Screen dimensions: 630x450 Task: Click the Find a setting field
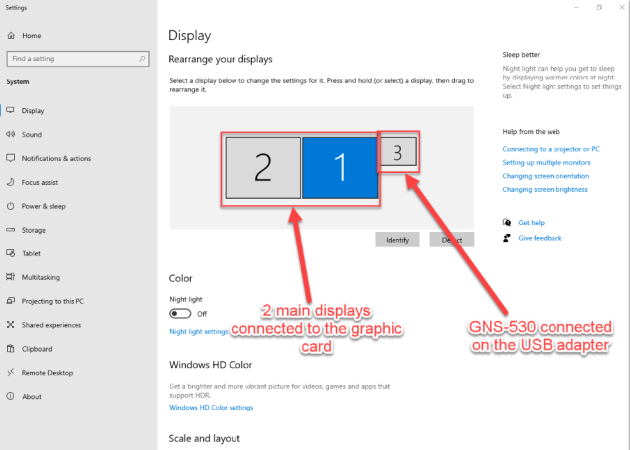click(78, 59)
